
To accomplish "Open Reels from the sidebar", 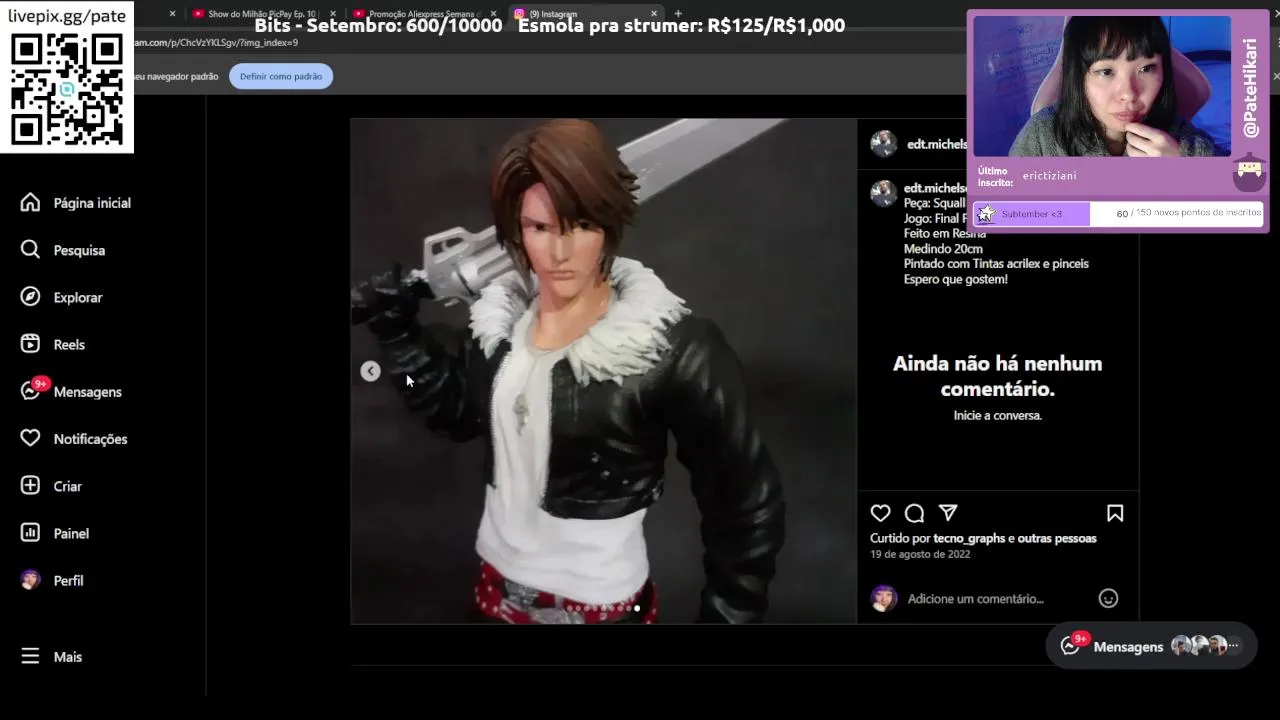I will pyautogui.click(x=53, y=344).
